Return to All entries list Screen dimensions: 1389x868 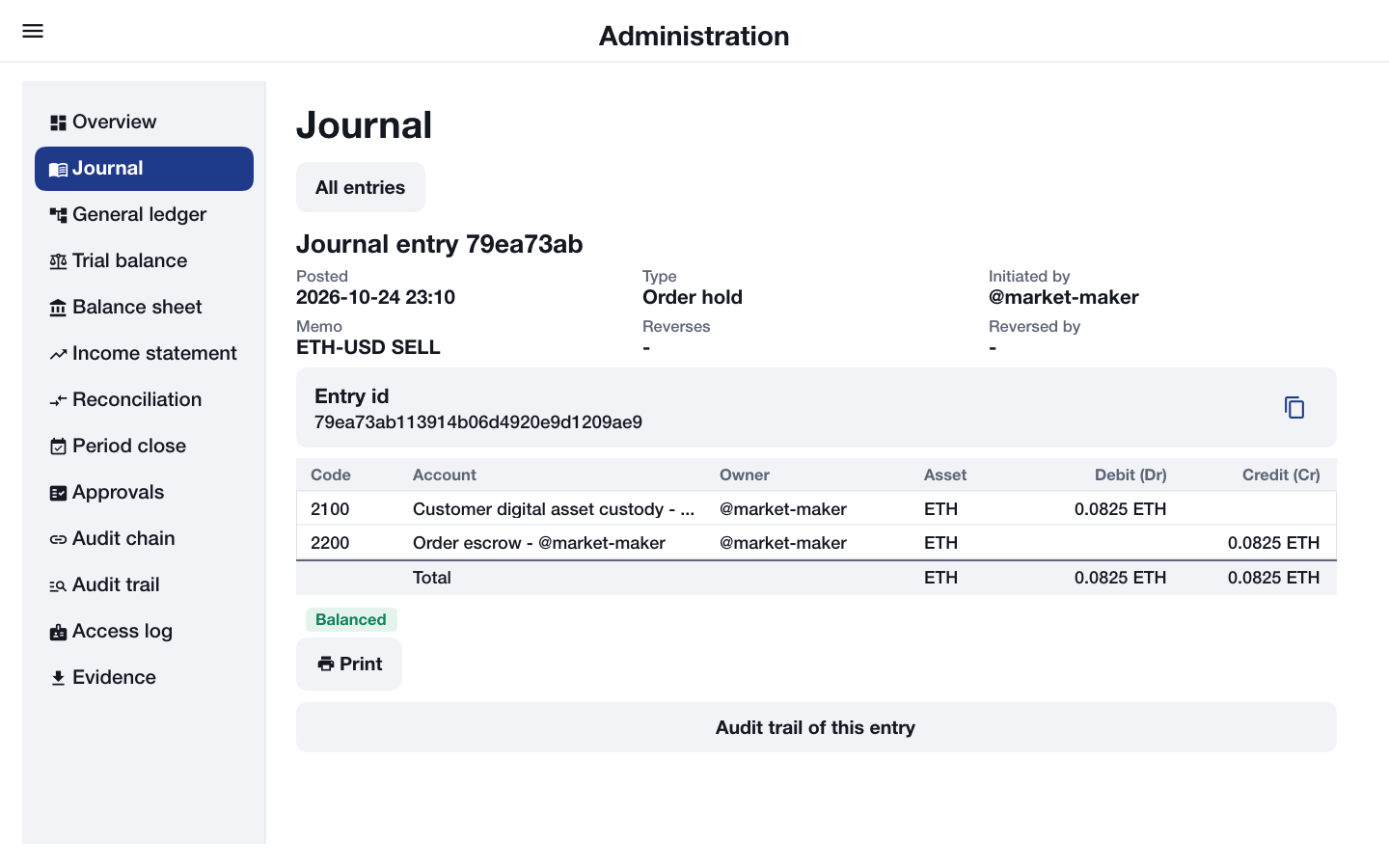(360, 187)
